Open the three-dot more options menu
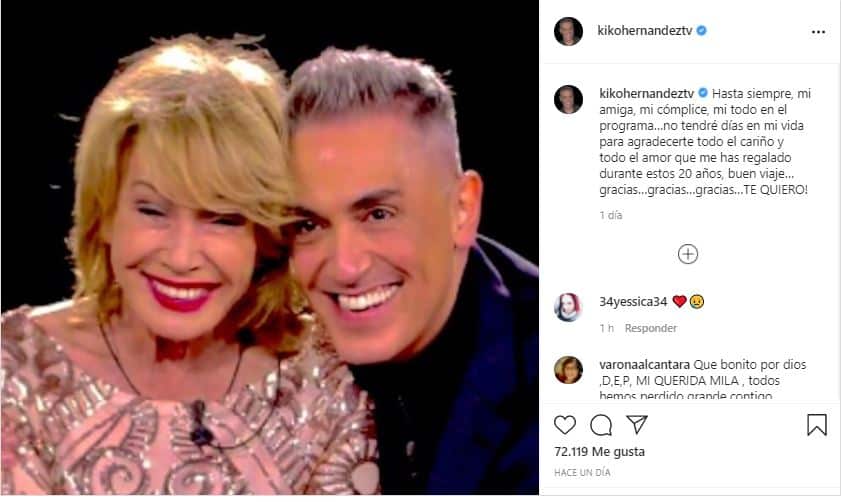Viewport: 841px width, 502px height. coord(818,32)
